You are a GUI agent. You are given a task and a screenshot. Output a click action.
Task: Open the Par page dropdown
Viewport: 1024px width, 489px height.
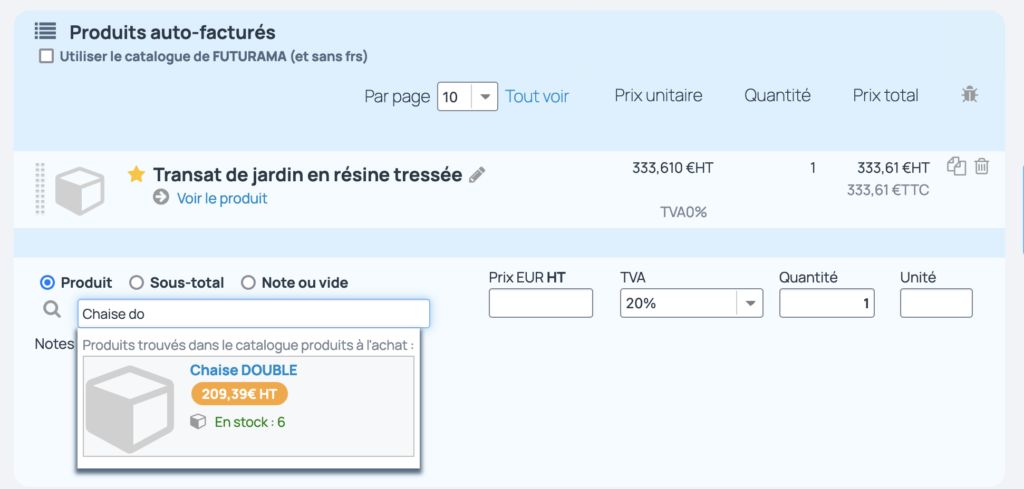tap(468, 97)
